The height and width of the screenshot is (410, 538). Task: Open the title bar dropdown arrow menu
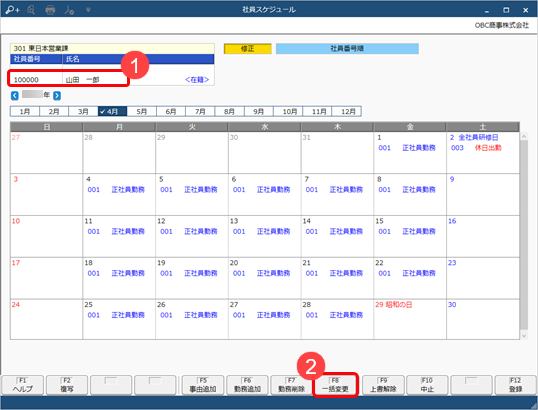click(88, 10)
